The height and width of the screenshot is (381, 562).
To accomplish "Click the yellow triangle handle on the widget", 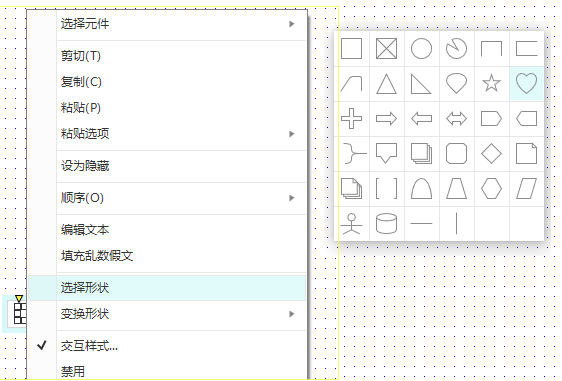I will tap(19, 299).
